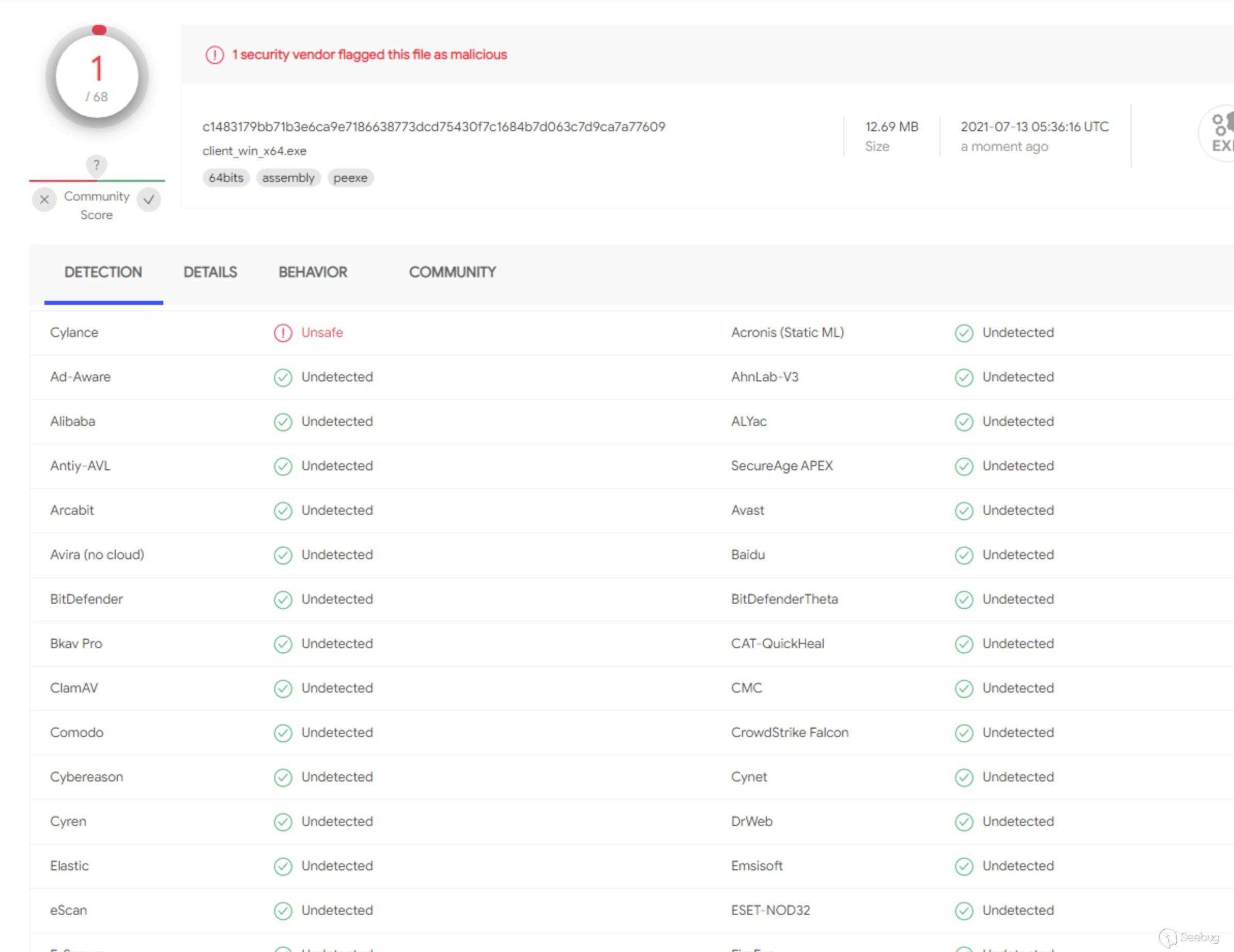Click the 64bits tag
The height and width of the screenshot is (952, 1234).
(225, 178)
